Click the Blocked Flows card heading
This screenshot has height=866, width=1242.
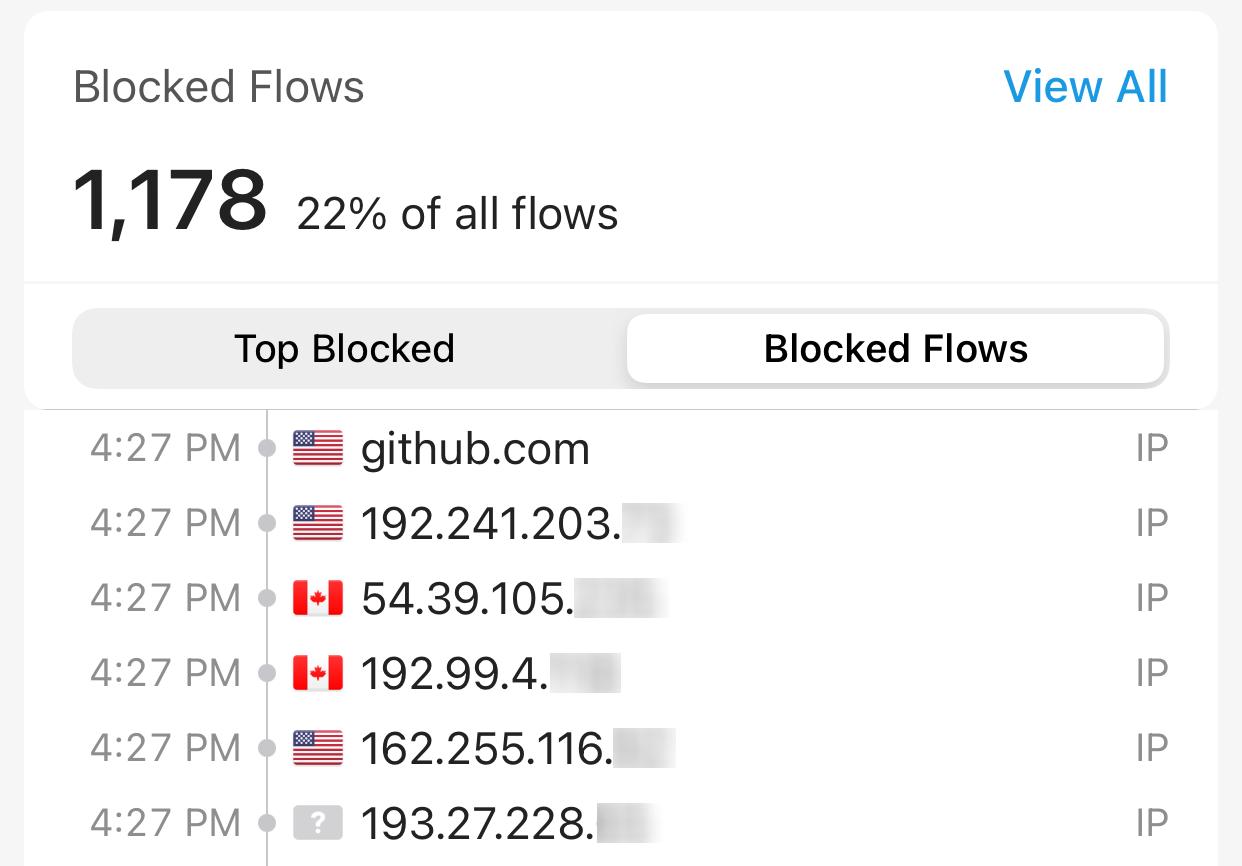(219, 88)
